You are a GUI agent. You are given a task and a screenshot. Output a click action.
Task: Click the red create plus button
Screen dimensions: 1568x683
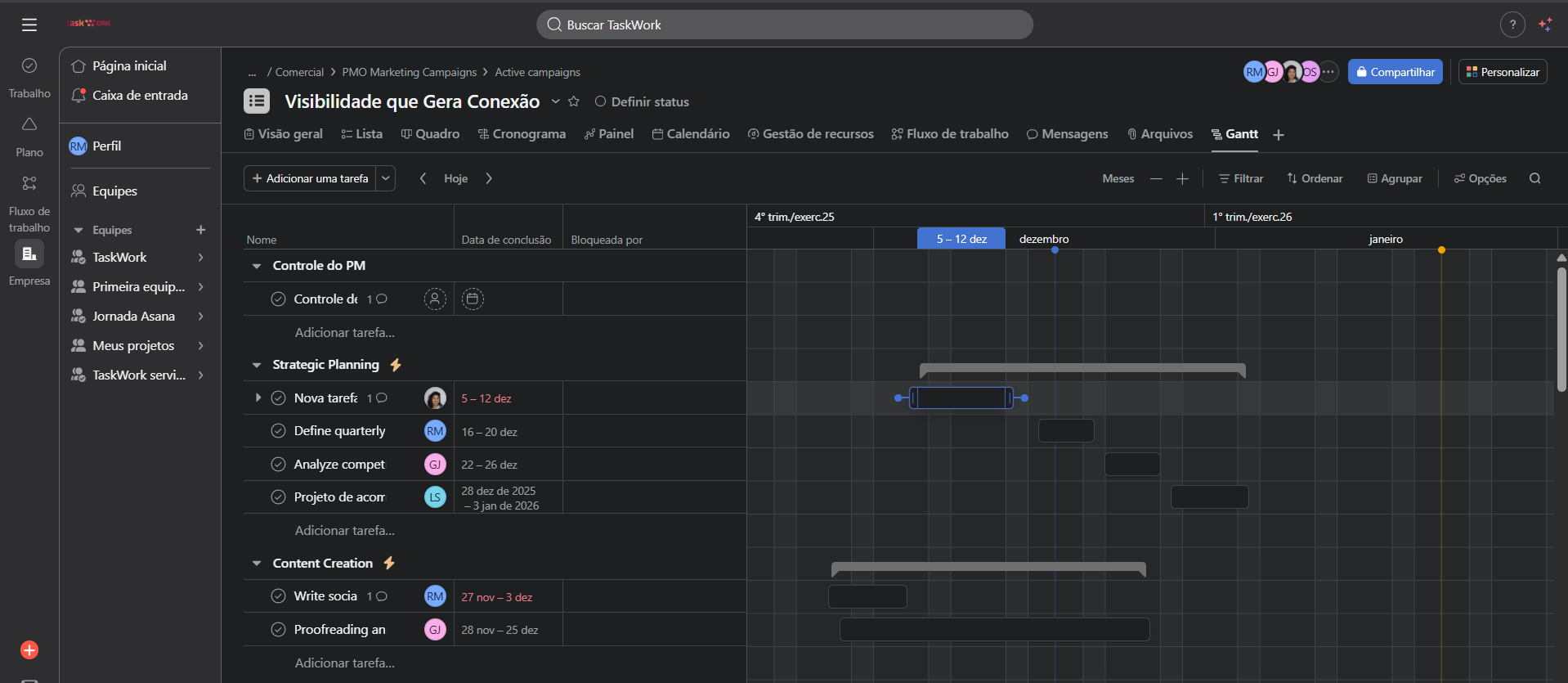(29, 650)
